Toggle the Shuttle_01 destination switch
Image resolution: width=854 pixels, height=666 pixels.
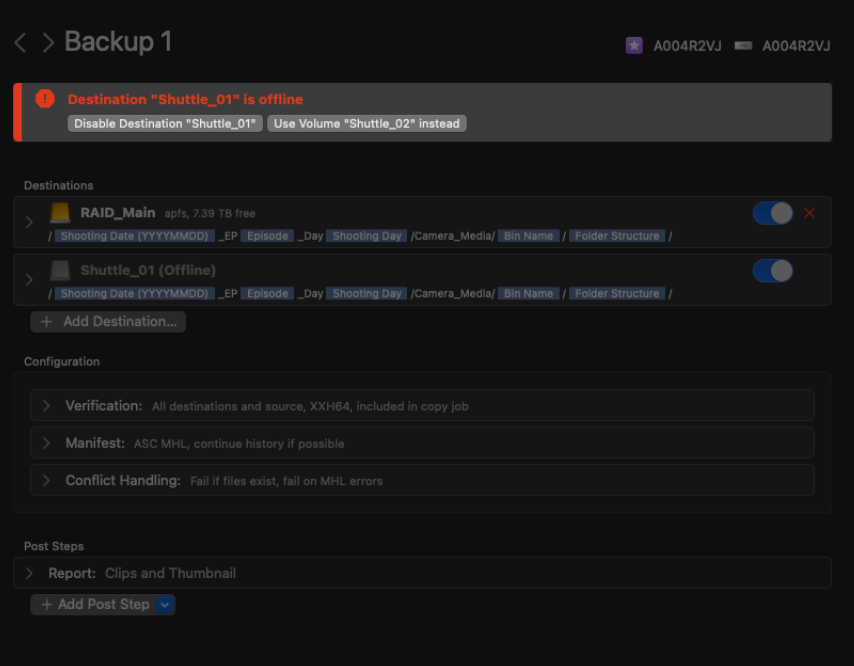tap(772, 271)
